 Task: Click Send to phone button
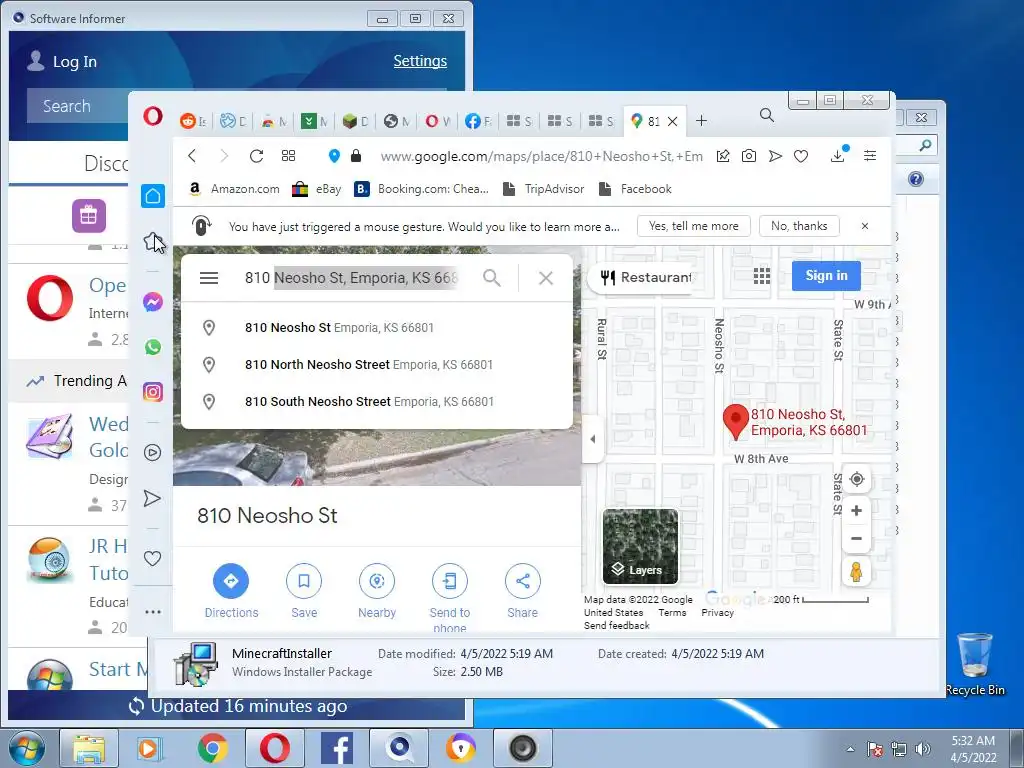coord(450,598)
